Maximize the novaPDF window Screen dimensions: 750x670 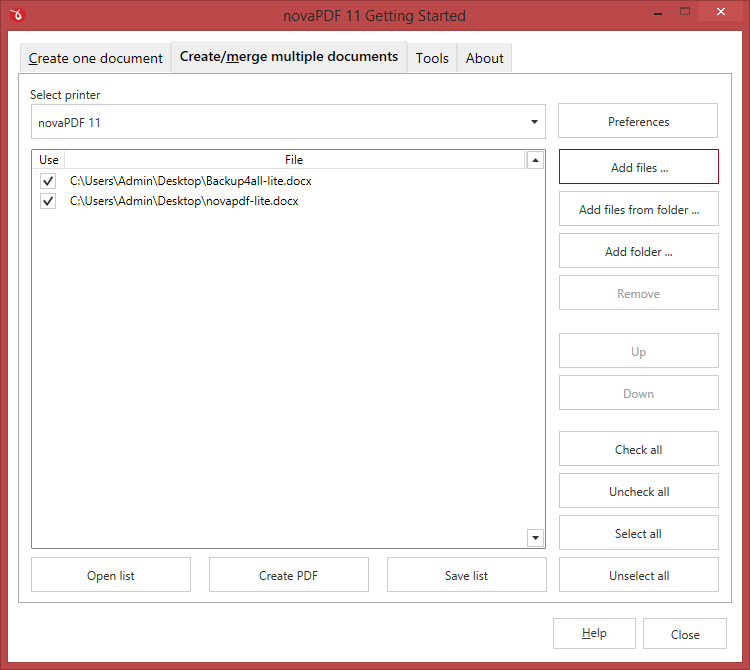685,12
